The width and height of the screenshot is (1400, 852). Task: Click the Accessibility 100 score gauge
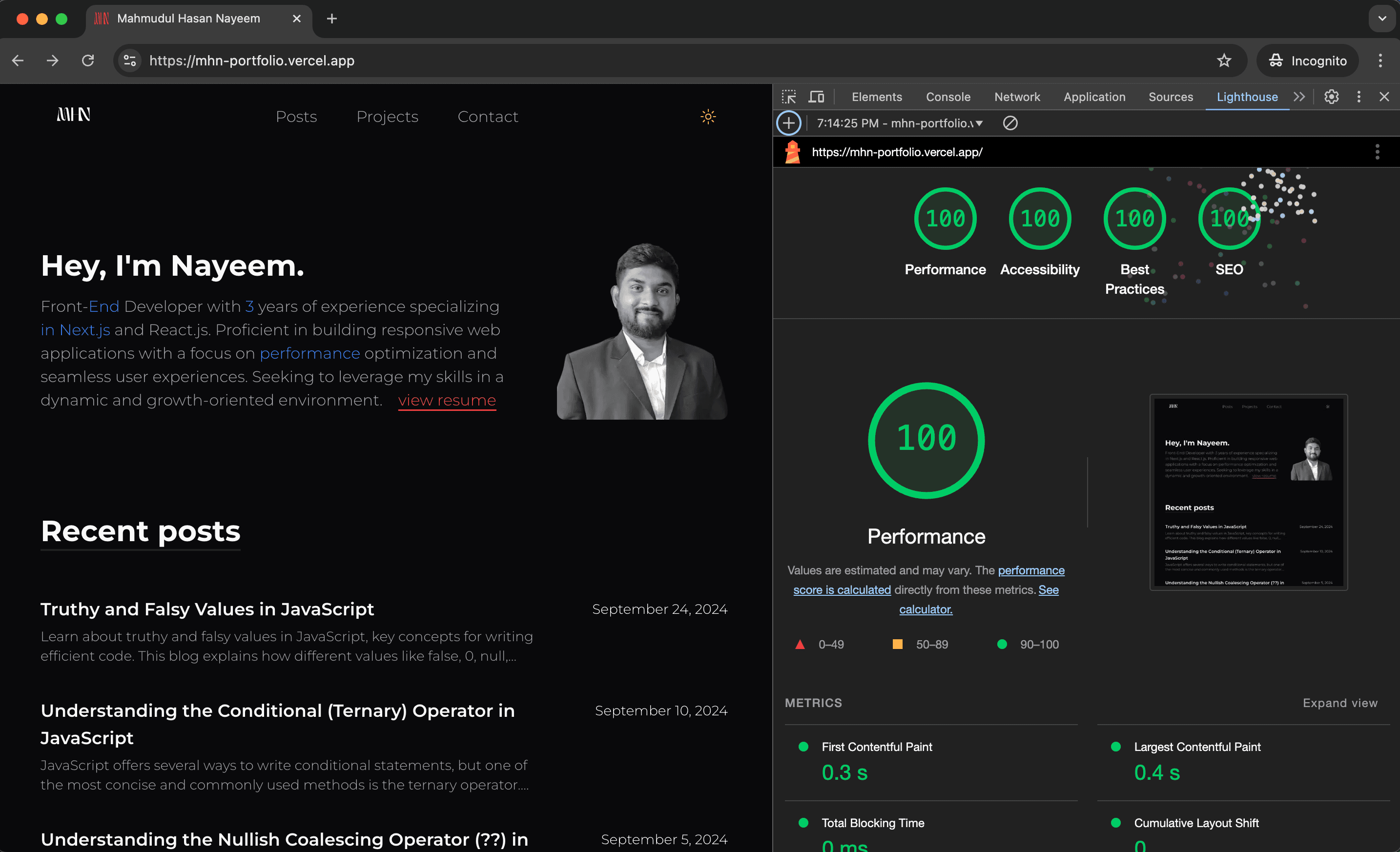pos(1040,219)
